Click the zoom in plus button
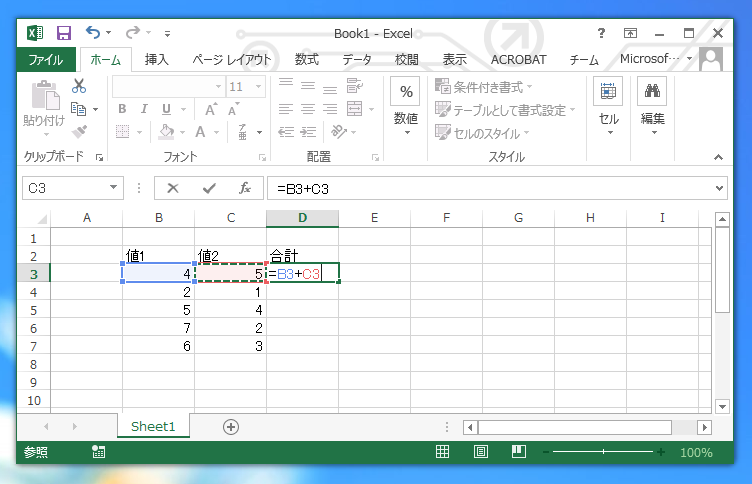Viewport: 752px width, 484px height. tap(661, 451)
